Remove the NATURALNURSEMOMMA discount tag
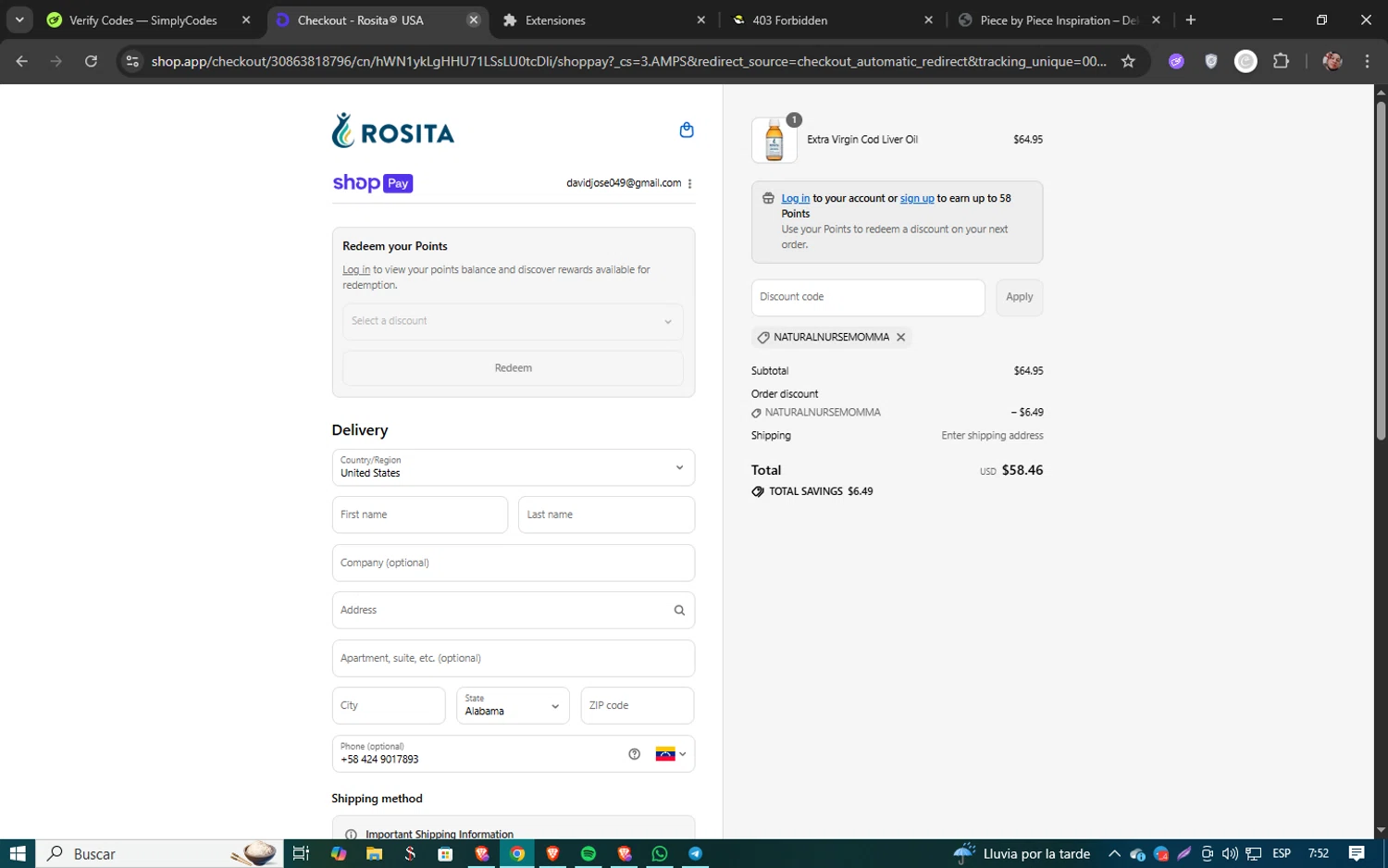 (x=900, y=337)
